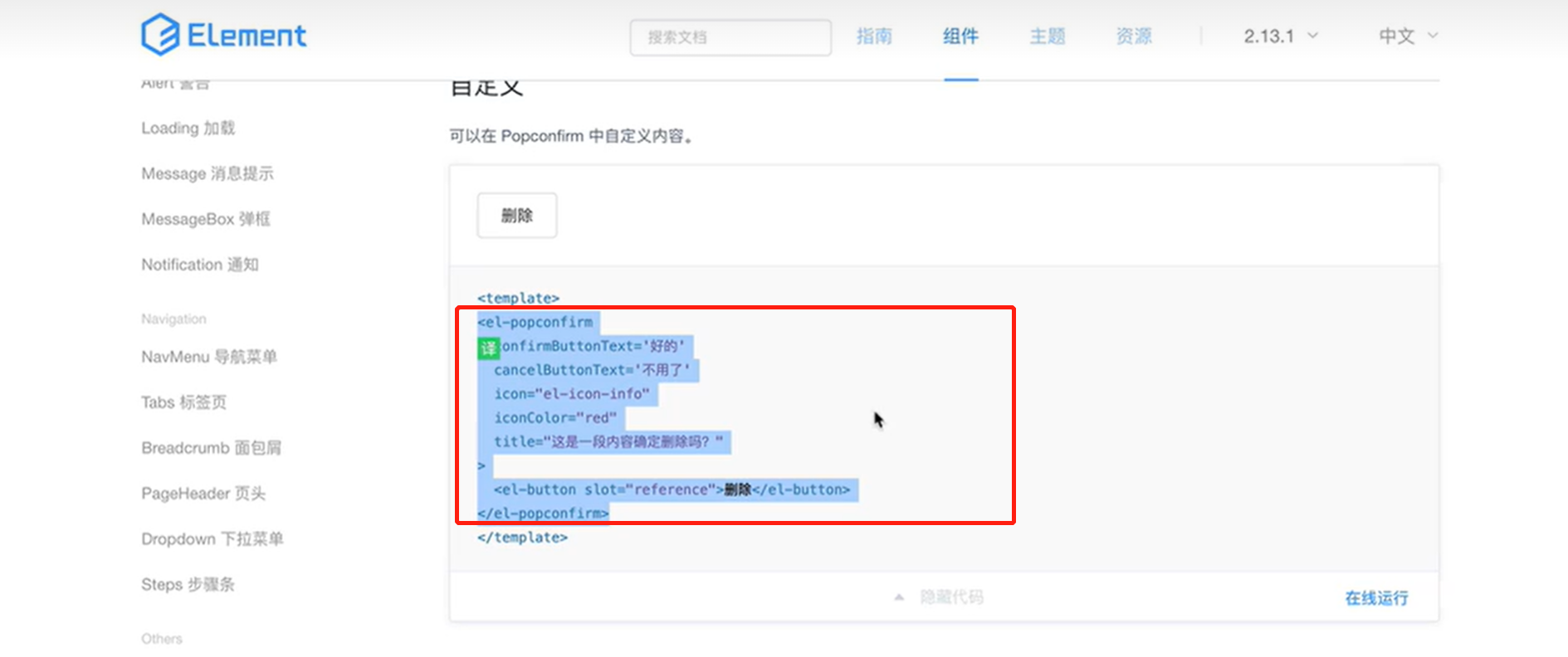Open the 主题 theme tab
The image size is (1568, 657).
point(1048,36)
